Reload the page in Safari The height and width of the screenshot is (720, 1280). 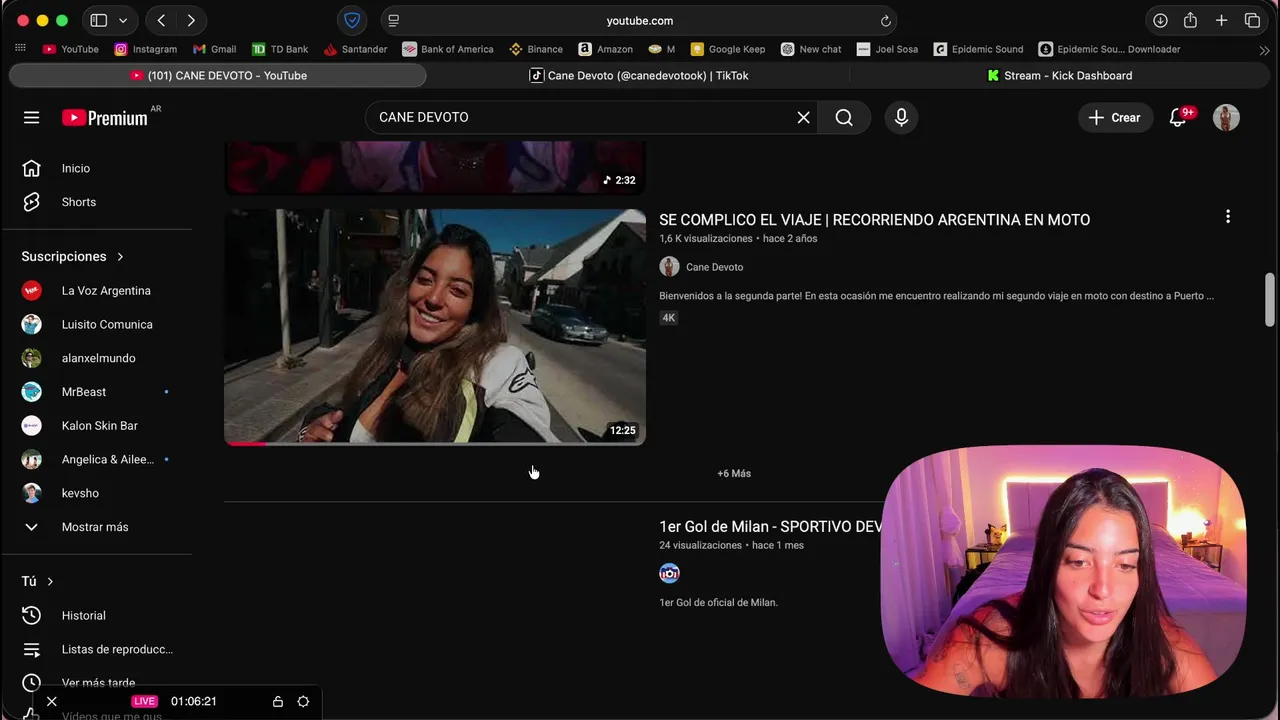tap(885, 20)
